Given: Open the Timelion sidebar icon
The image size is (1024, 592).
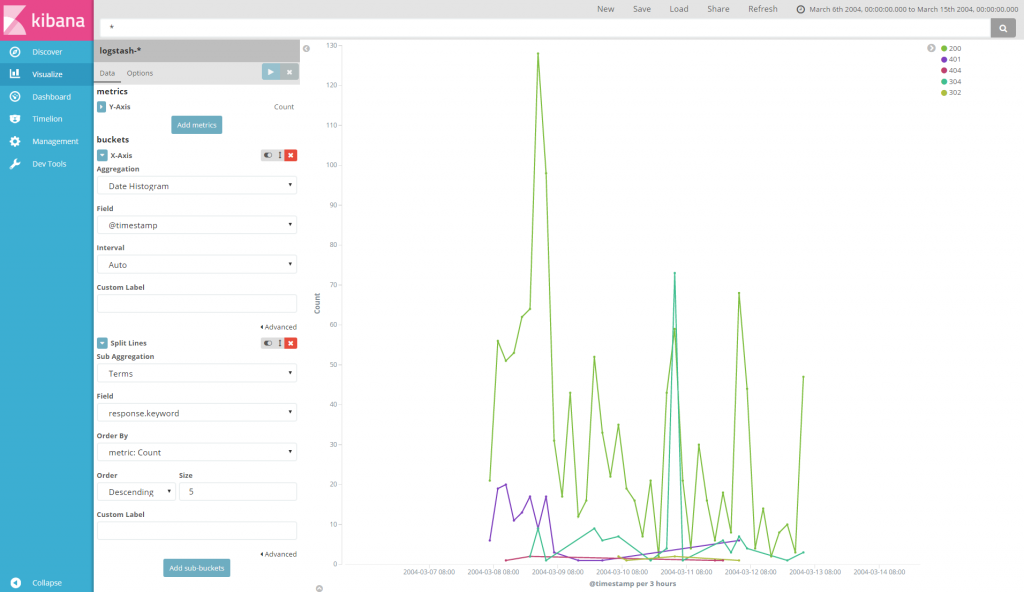Looking at the screenshot, I should [15, 119].
